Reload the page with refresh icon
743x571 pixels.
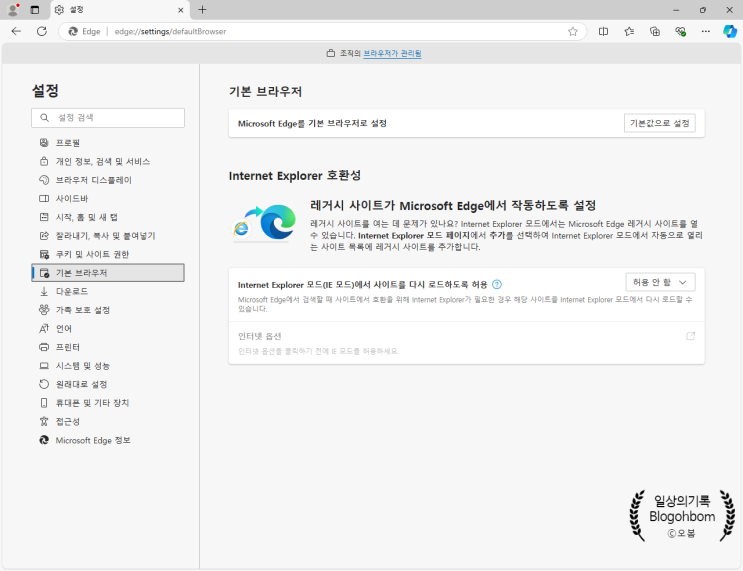point(42,31)
